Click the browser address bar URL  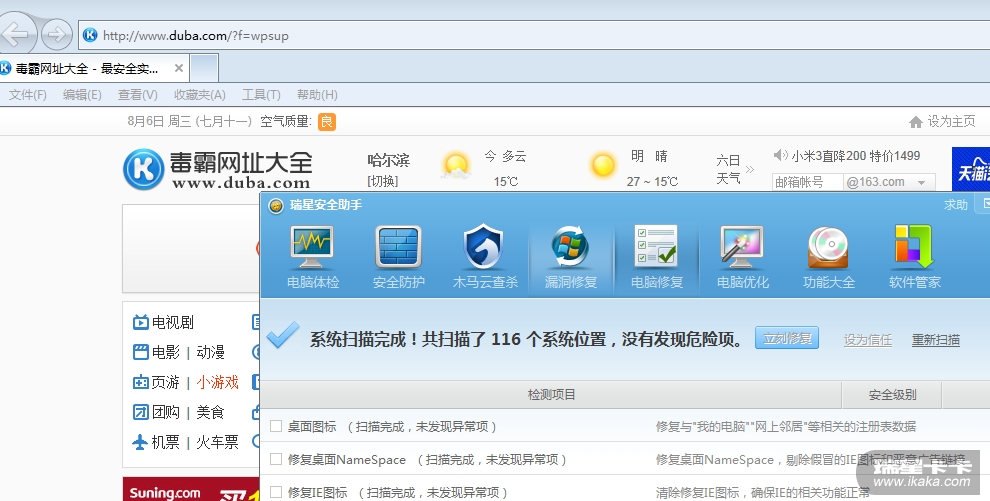(196, 36)
